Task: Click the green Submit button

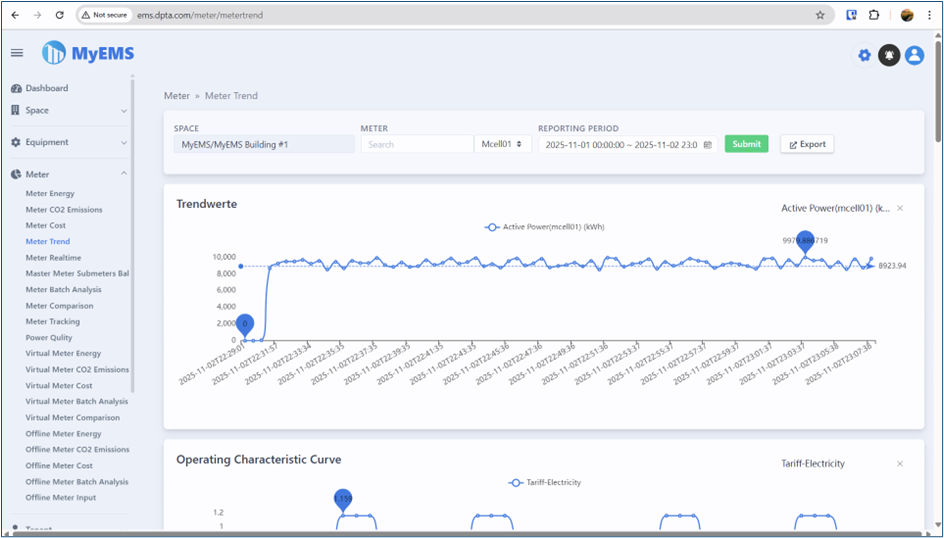Action: click(x=746, y=144)
